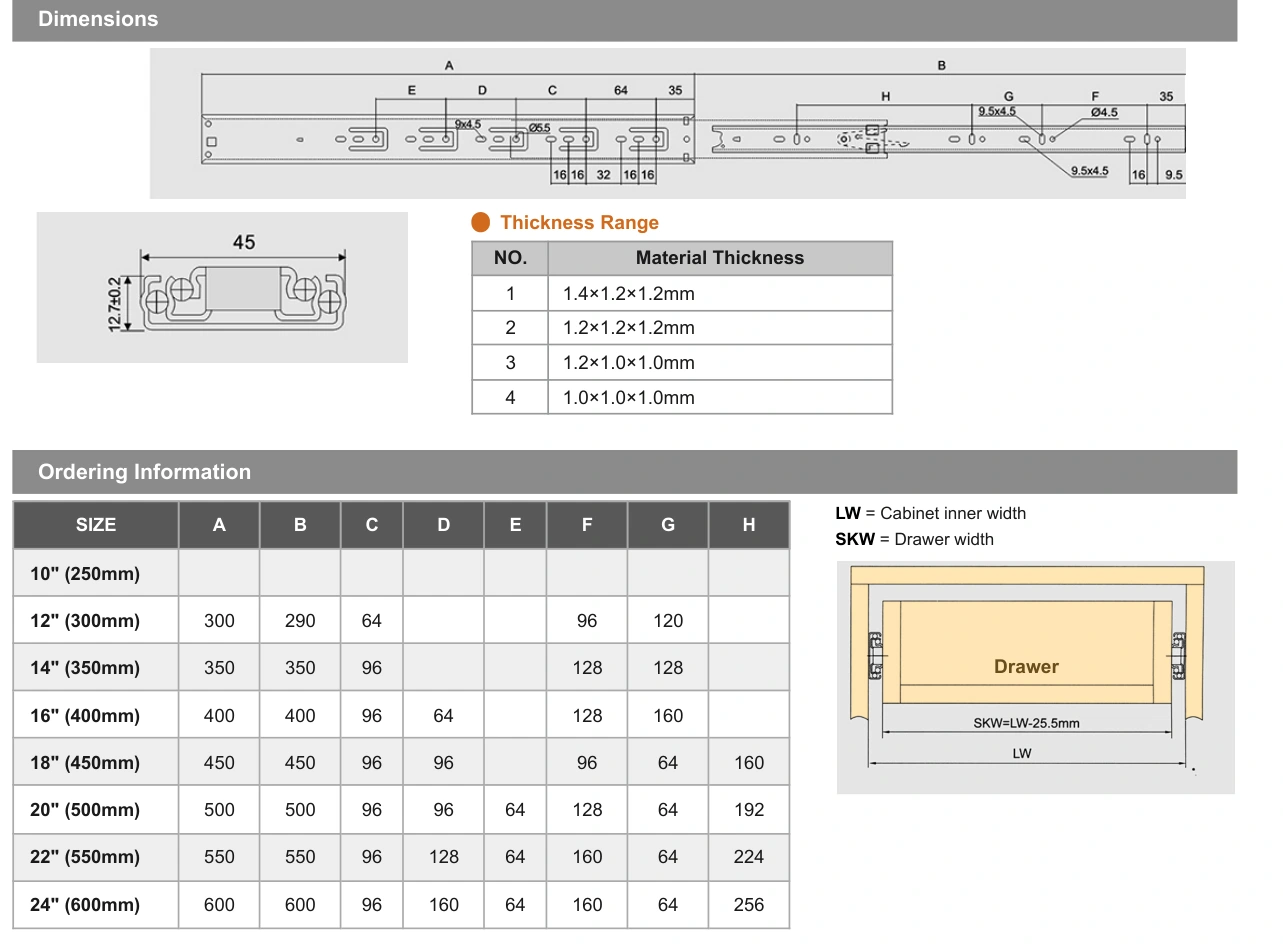Click column header D in the ordering table
Screen dimensions: 1283x950
[444, 525]
